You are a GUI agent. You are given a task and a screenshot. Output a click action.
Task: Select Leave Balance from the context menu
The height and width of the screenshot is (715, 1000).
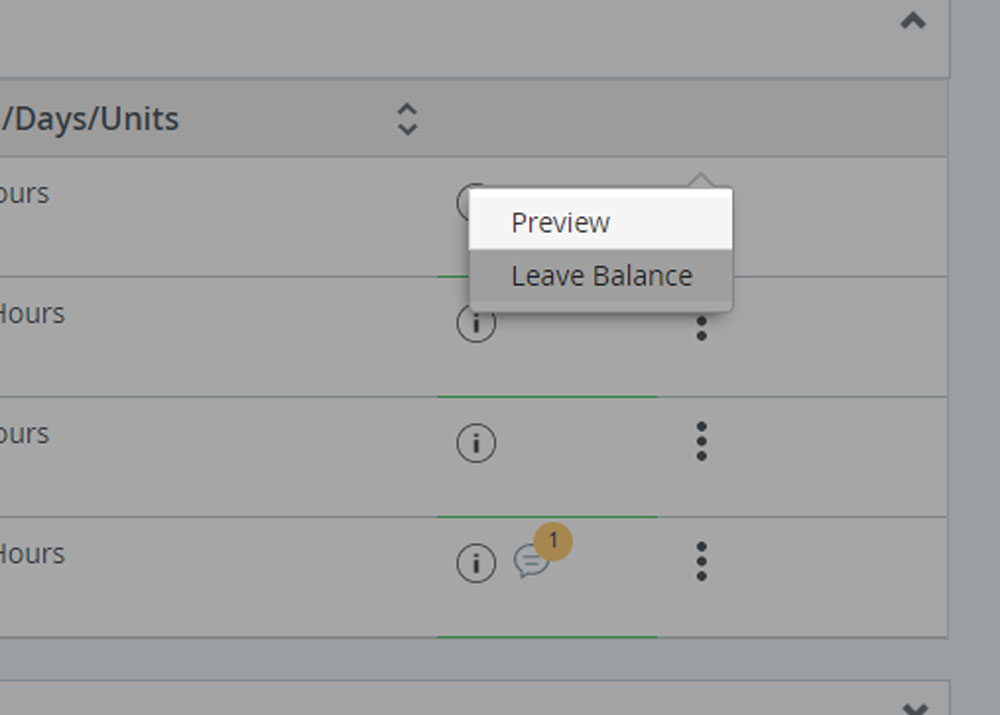pyautogui.click(x=600, y=275)
